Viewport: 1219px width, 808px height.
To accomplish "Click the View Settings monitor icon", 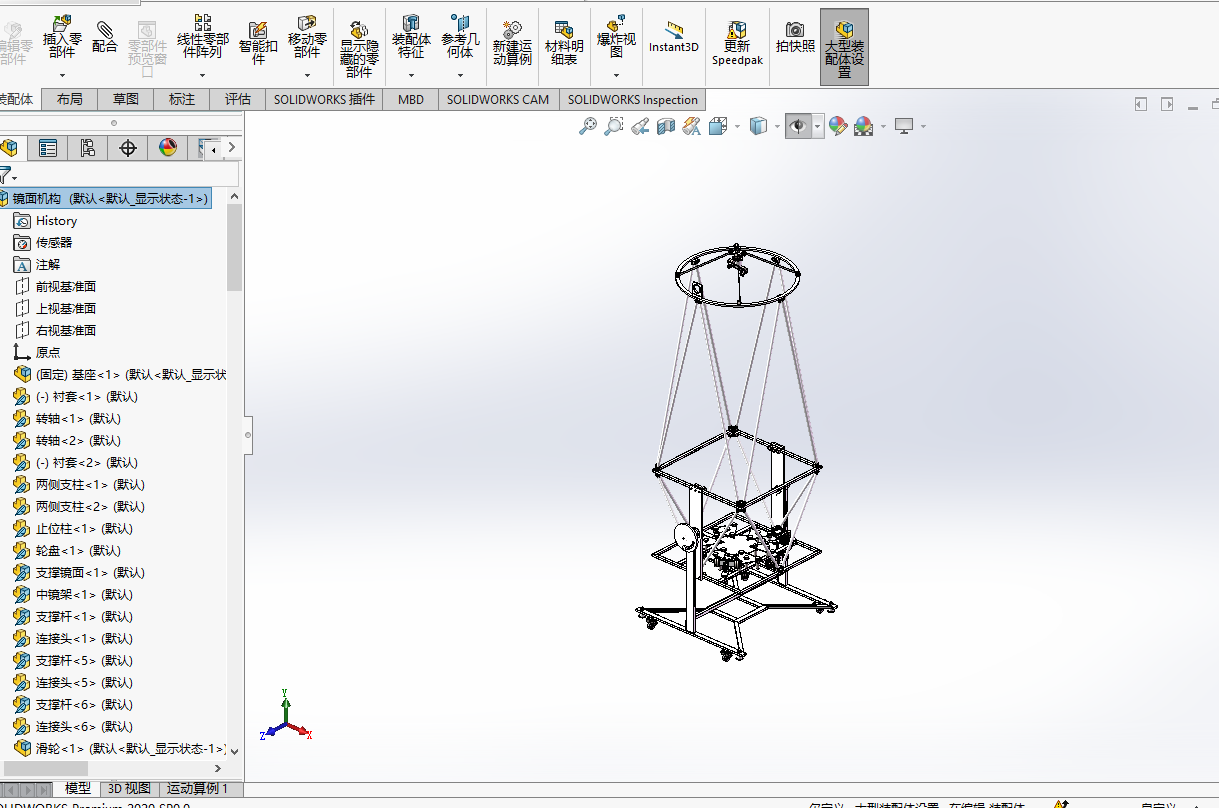I will click(x=904, y=126).
